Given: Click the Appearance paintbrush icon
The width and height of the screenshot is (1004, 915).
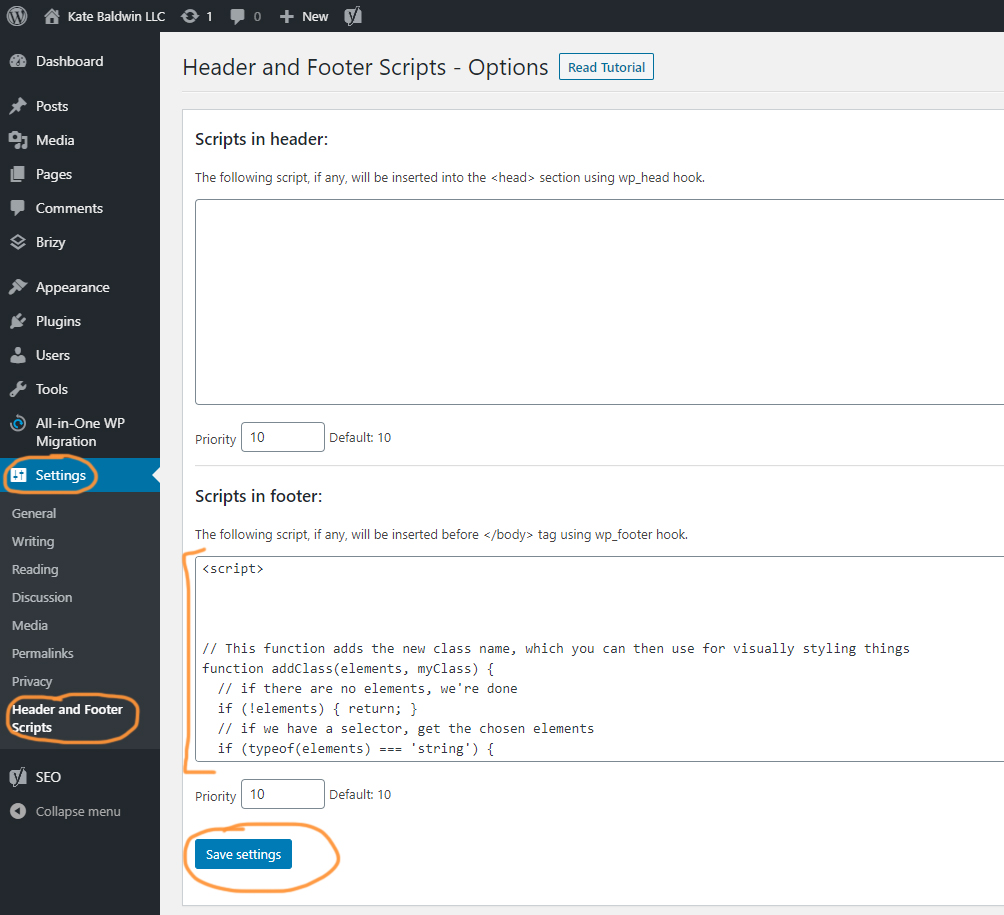Looking at the screenshot, I should [18, 287].
